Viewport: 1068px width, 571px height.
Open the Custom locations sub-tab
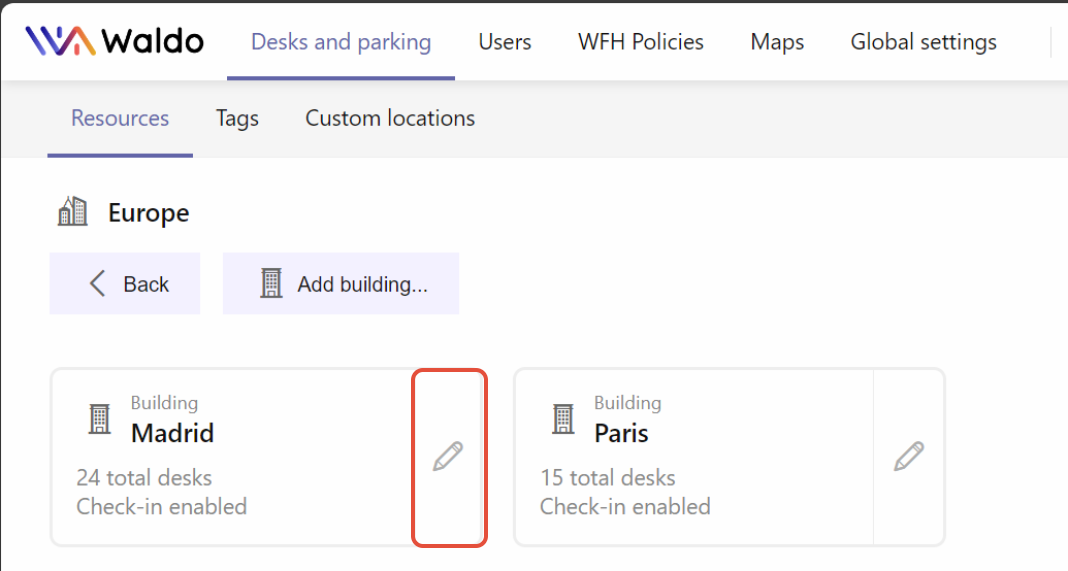point(390,119)
